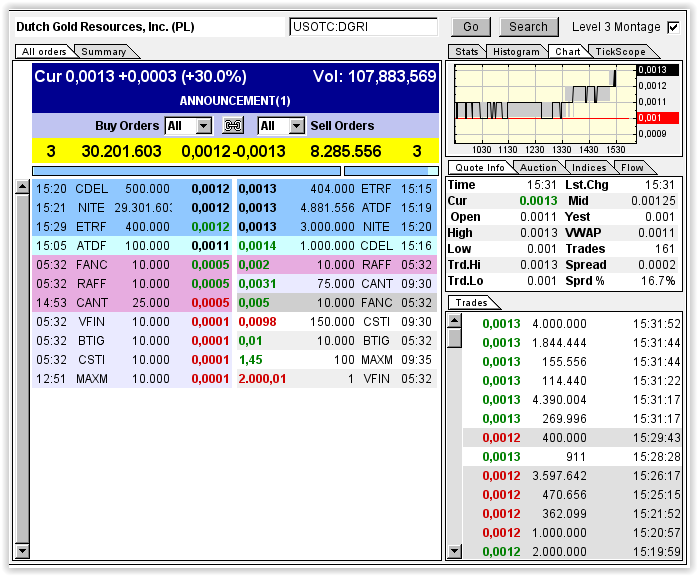Open the Histogram tab
Screen dimensions: 698x576
(517, 51)
